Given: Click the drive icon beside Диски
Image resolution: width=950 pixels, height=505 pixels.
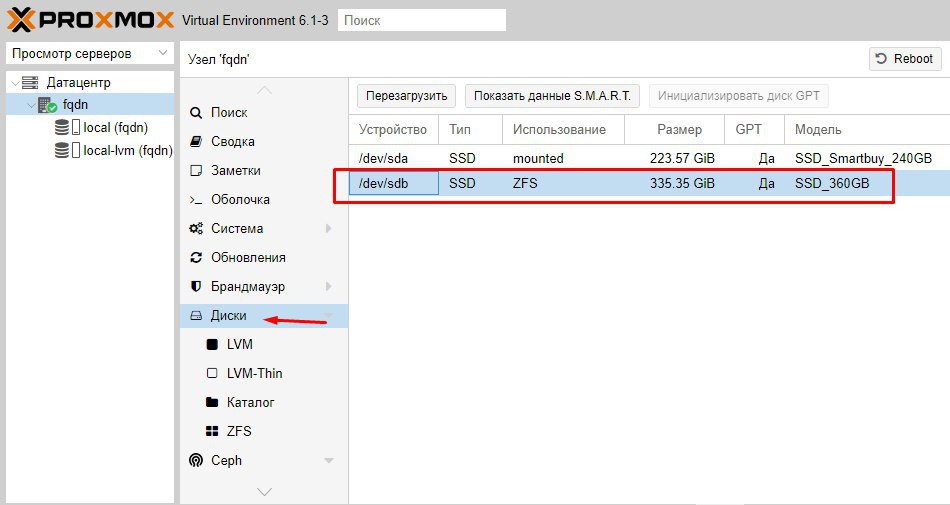Looking at the screenshot, I should click(x=196, y=316).
